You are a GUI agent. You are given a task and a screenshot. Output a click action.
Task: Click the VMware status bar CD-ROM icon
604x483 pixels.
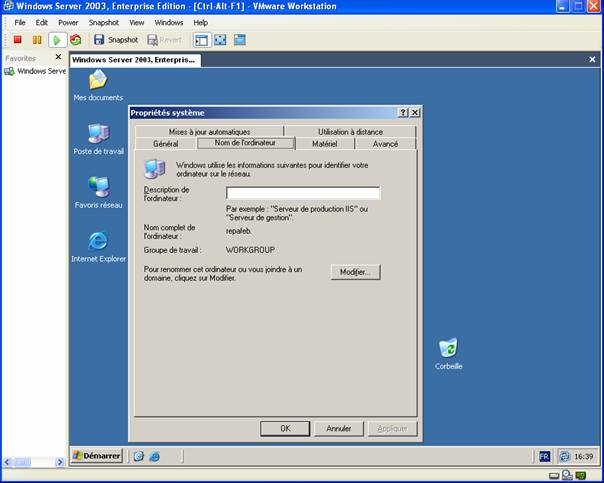[567, 475]
